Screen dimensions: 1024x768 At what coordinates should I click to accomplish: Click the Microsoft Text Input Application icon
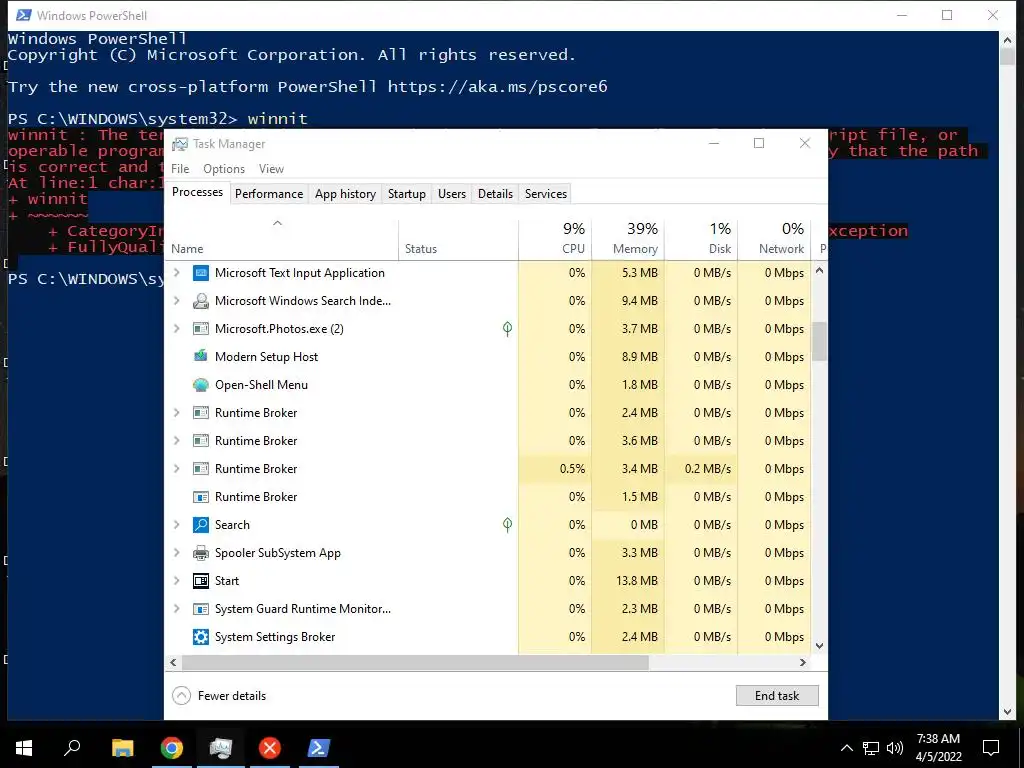[200, 273]
